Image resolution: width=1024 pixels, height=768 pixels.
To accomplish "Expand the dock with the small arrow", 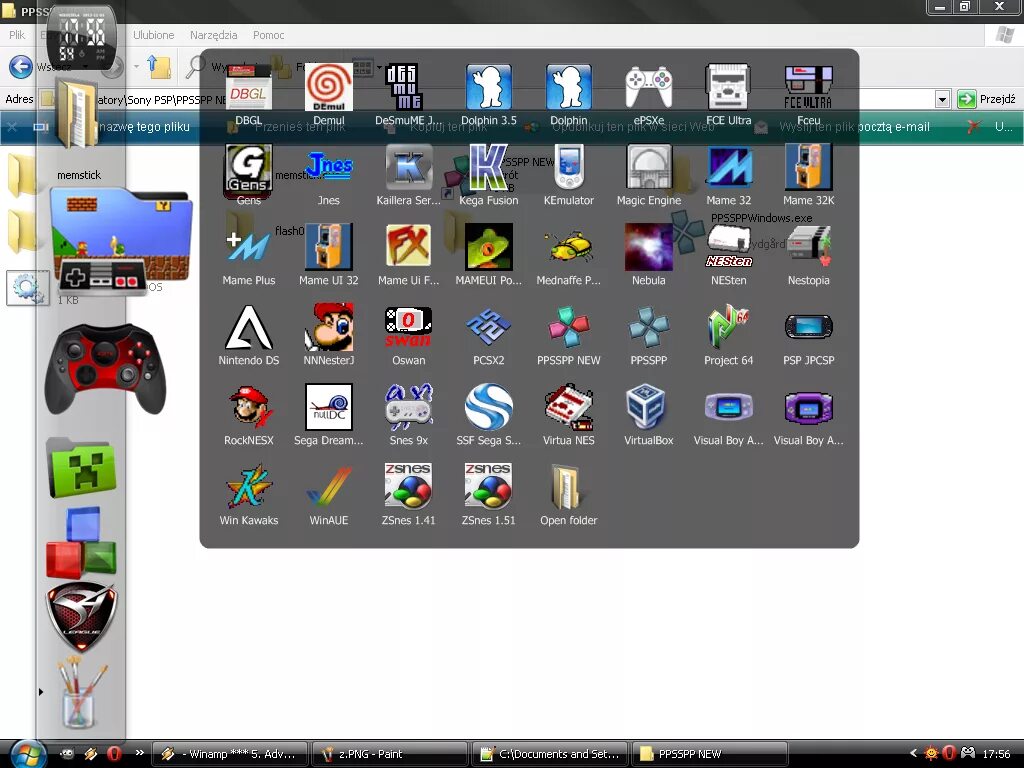I will tap(40, 692).
